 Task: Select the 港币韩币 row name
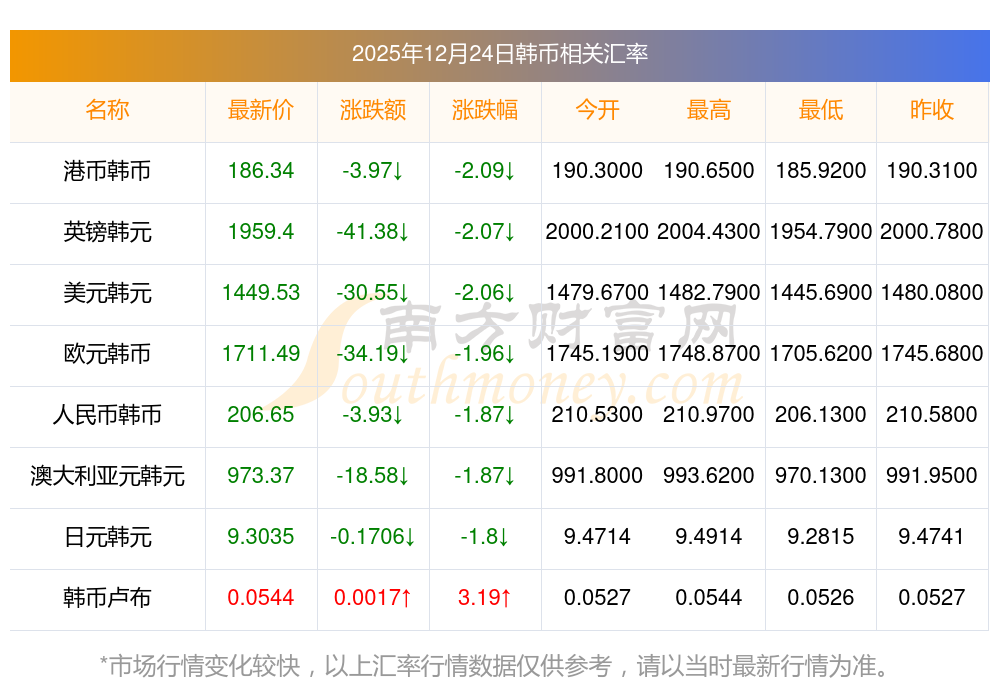107,171
